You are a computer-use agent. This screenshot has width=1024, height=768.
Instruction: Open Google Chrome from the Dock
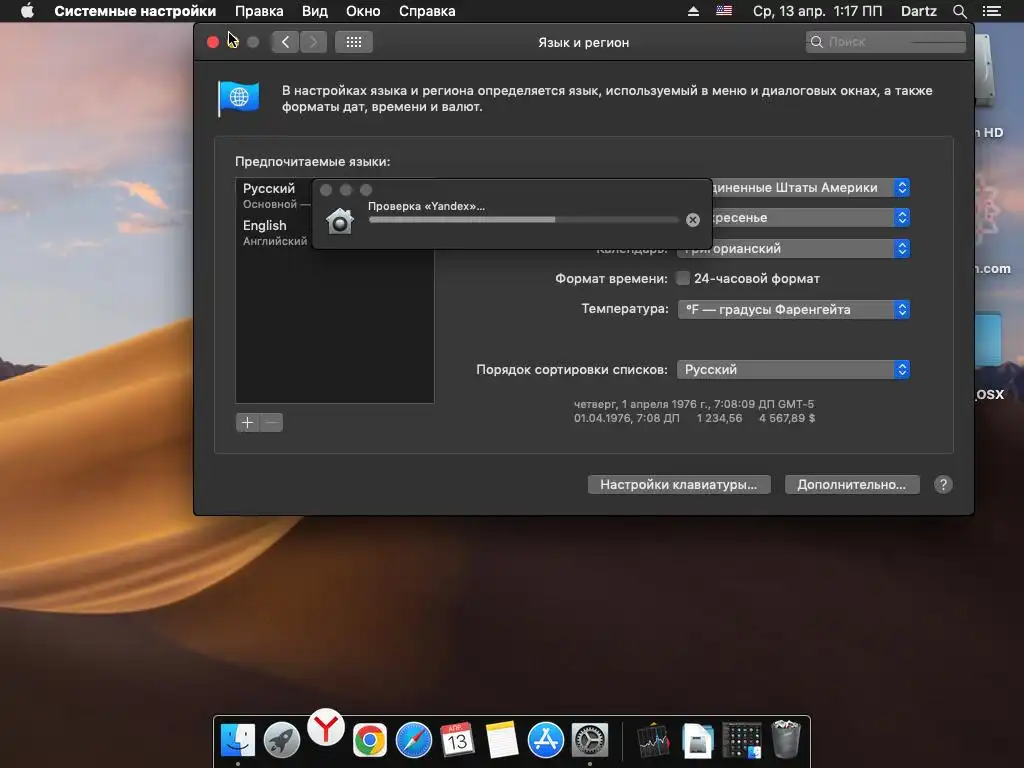click(x=370, y=740)
